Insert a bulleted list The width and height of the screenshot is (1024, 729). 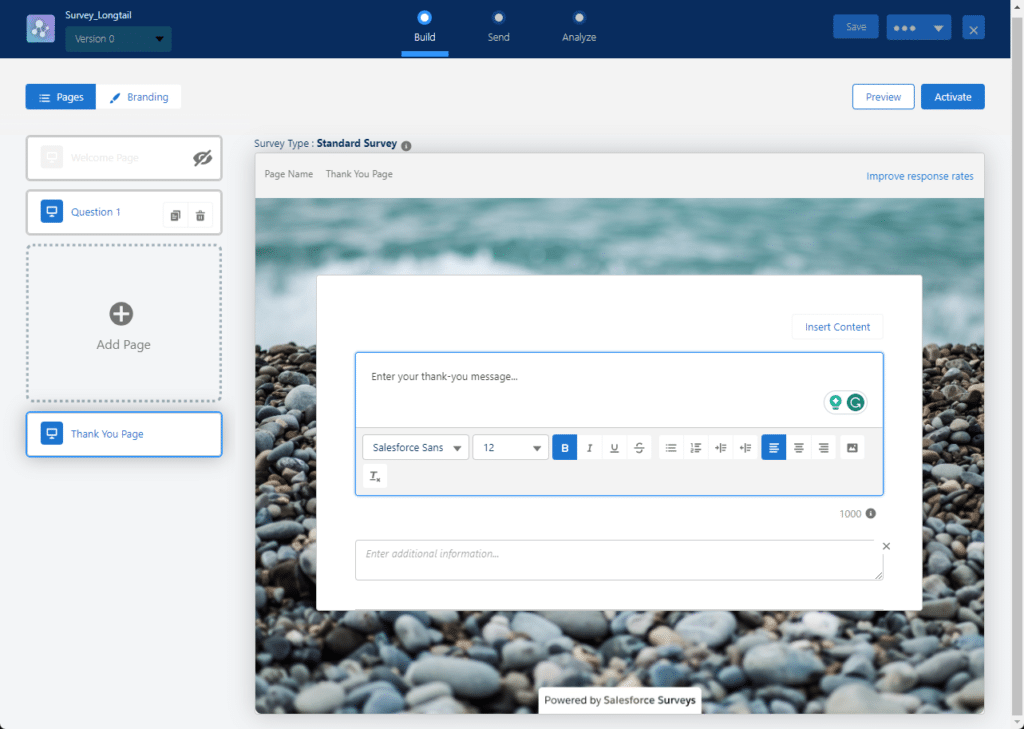tap(671, 448)
